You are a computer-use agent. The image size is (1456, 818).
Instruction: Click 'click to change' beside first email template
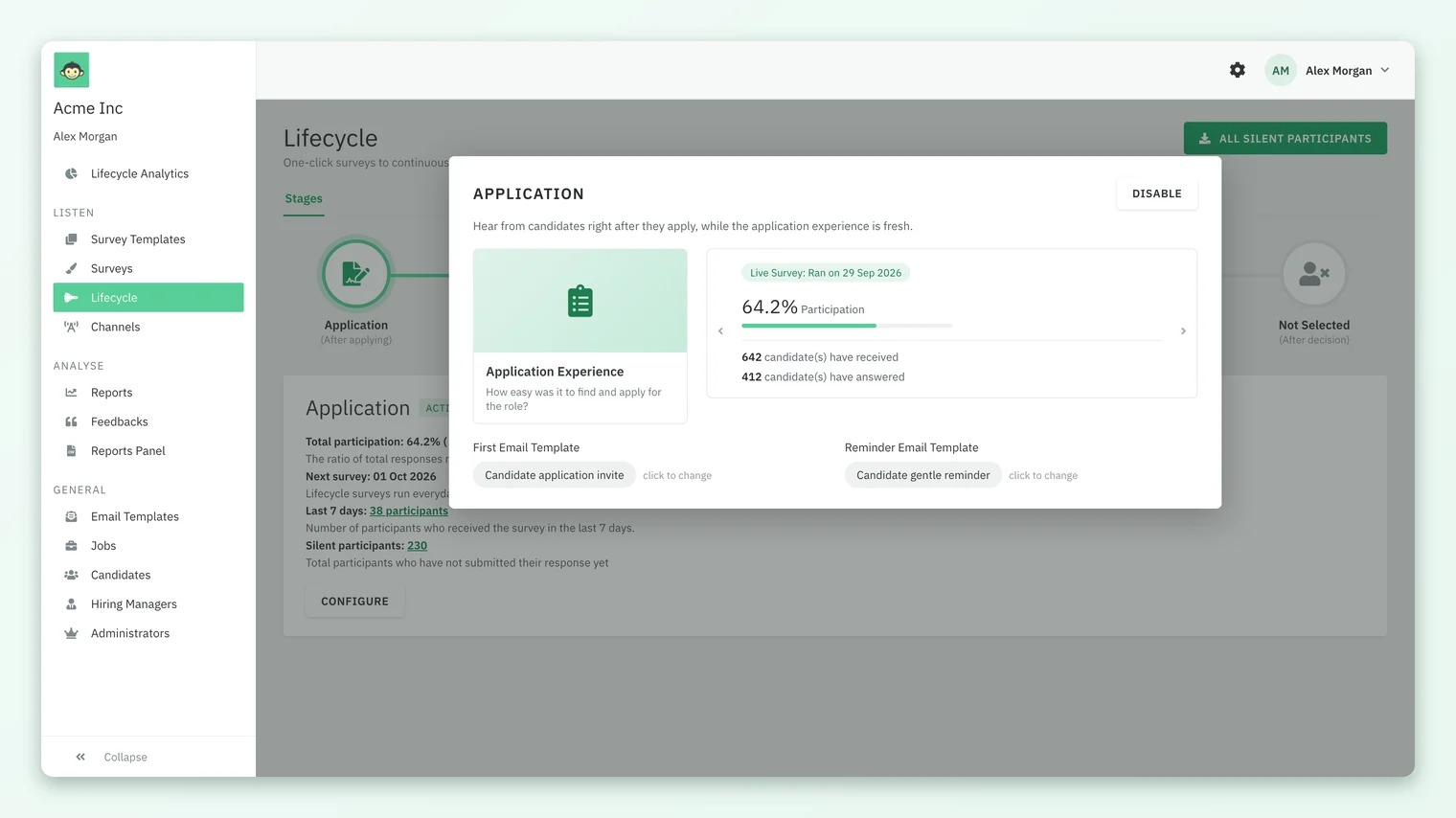click(x=677, y=475)
